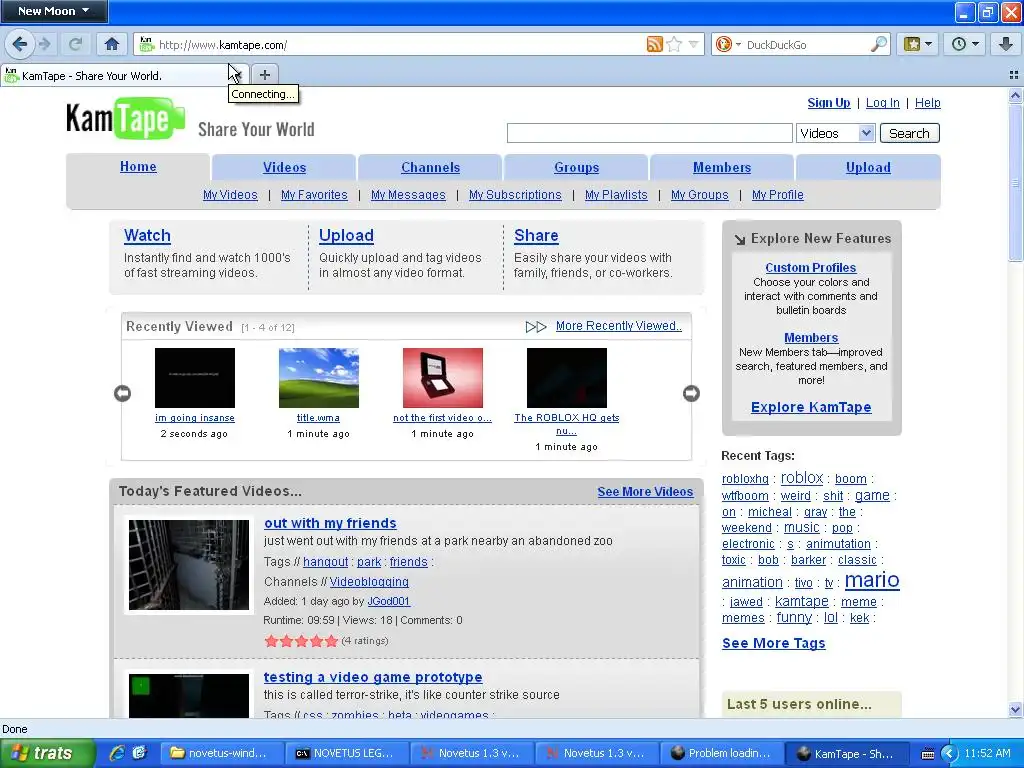Open uploader JGod001 profile link
The height and width of the screenshot is (768, 1024).
[389, 601]
